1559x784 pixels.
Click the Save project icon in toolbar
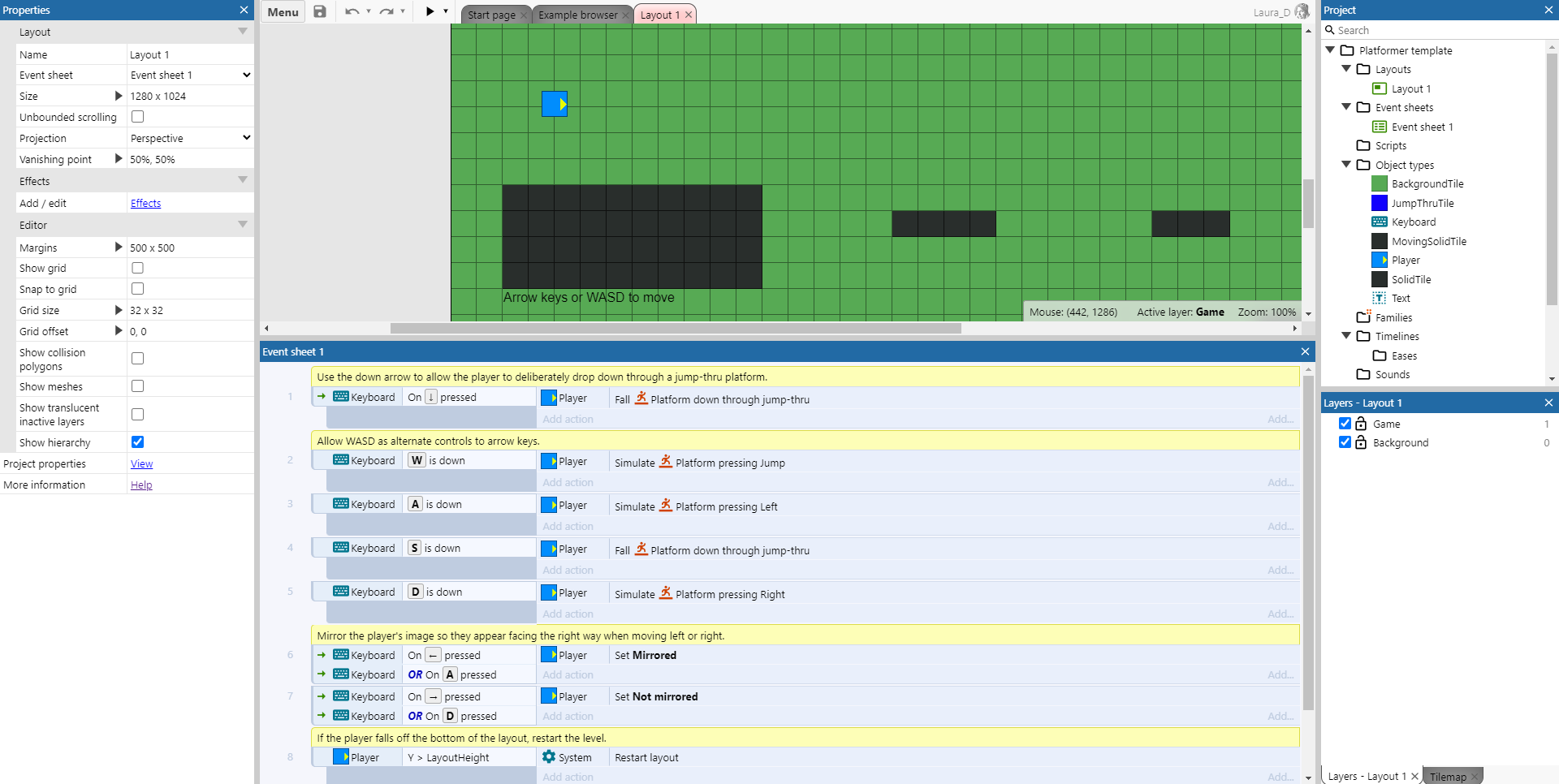tap(320, 11)
